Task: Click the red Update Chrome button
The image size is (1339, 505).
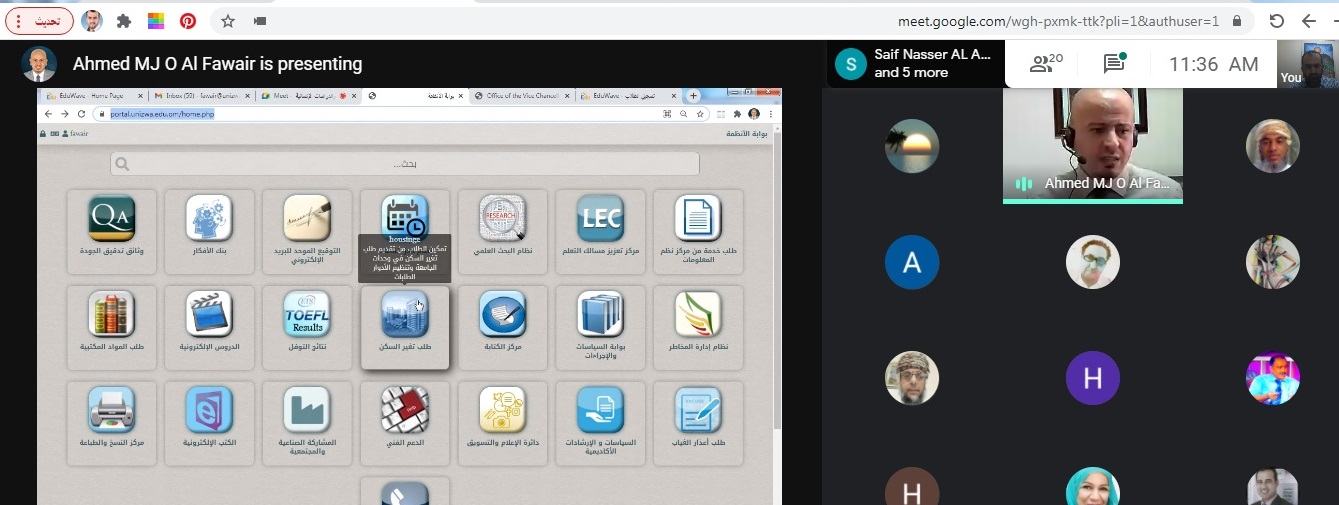Action: (x=38, y=20)
